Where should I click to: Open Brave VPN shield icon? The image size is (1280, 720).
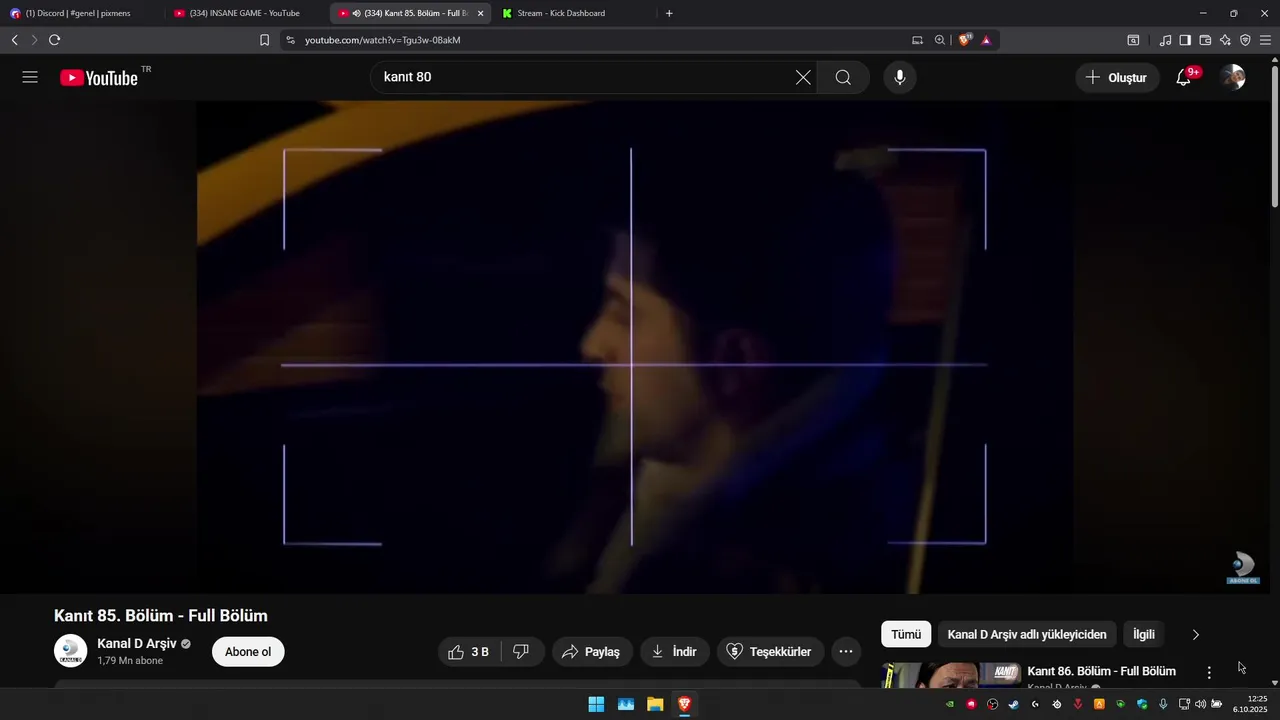click(1245, 40)
